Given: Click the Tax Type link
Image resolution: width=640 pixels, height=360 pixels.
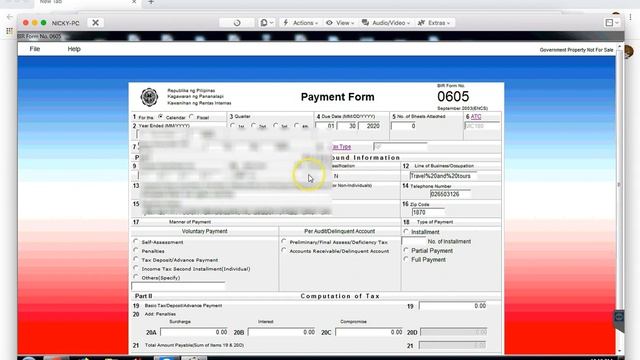Looking at the screenshot, I should point(341,147).
